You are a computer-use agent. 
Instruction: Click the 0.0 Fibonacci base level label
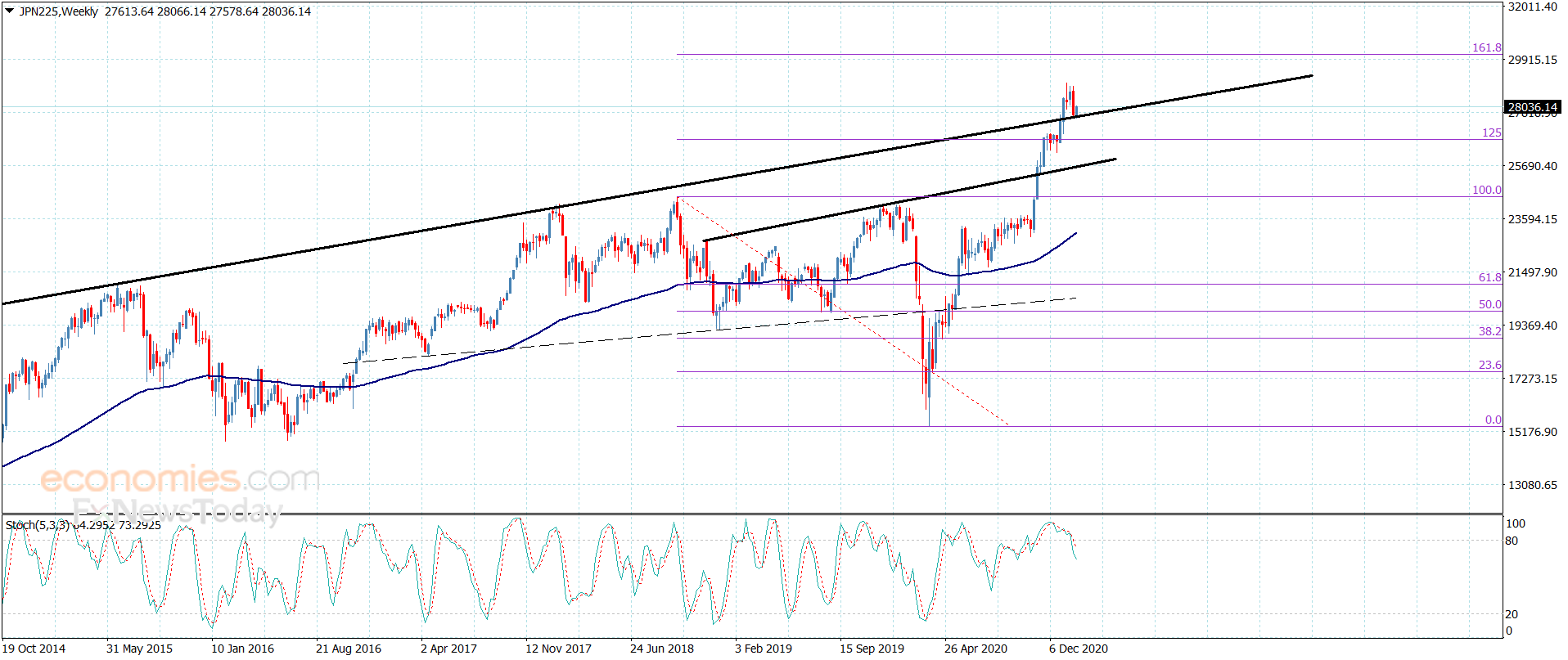[x=1494, y=420]
